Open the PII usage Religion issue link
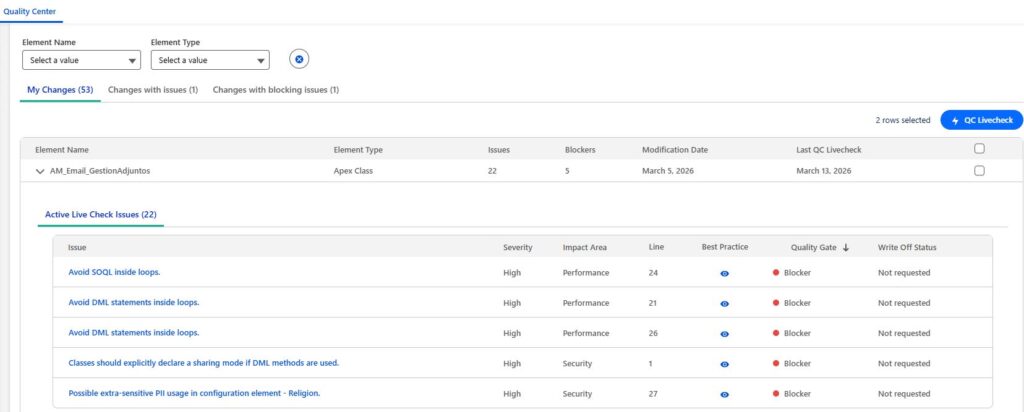This screenshot has height=412, width=1024. coord(194,393)
